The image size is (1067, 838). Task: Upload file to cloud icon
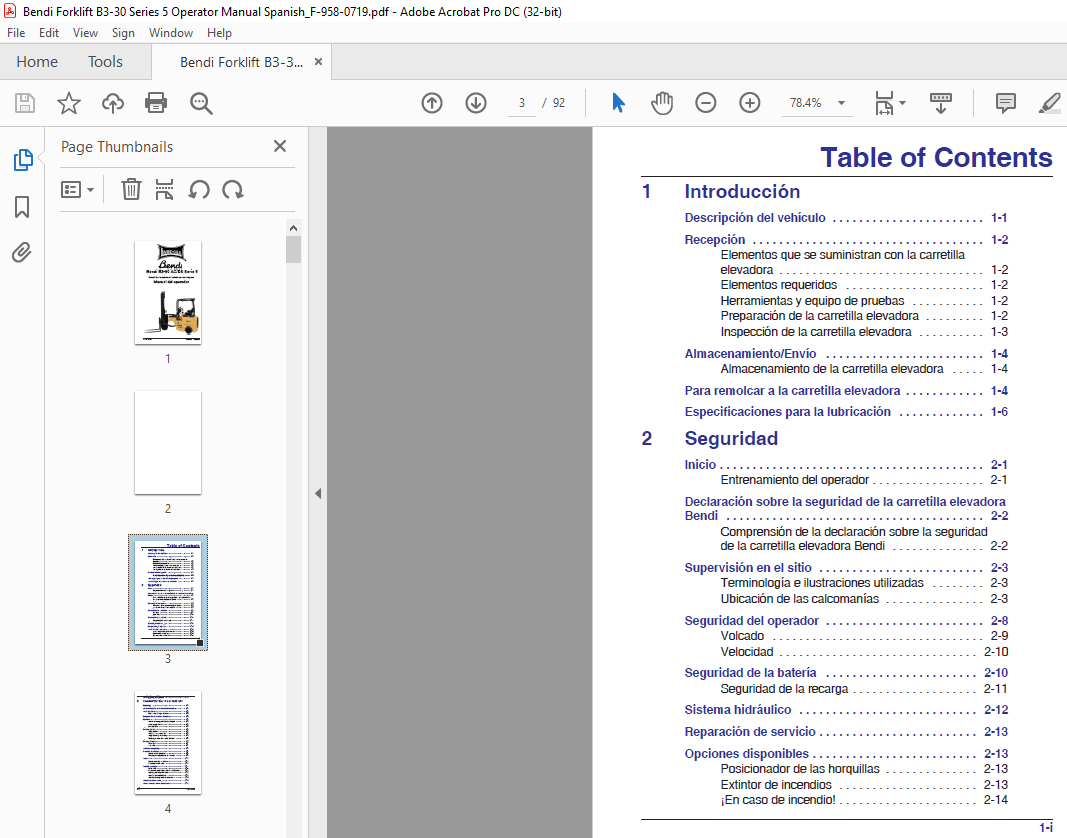click(113, 103)
